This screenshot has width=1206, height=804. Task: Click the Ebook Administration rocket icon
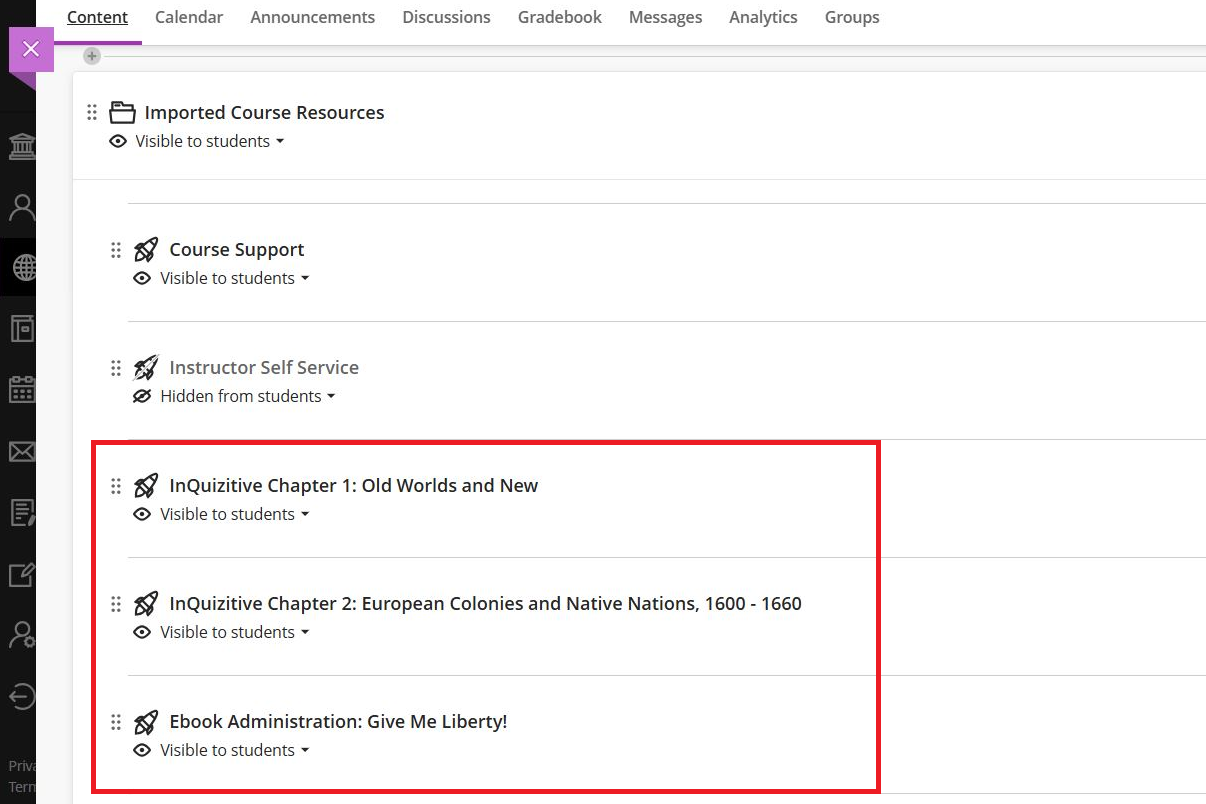(x=146, y=721)
